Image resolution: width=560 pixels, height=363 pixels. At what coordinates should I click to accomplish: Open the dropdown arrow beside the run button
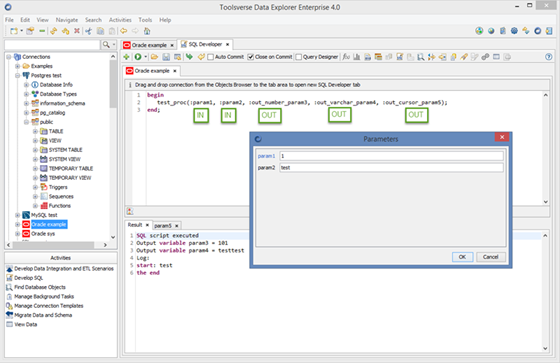pos(145,57)
